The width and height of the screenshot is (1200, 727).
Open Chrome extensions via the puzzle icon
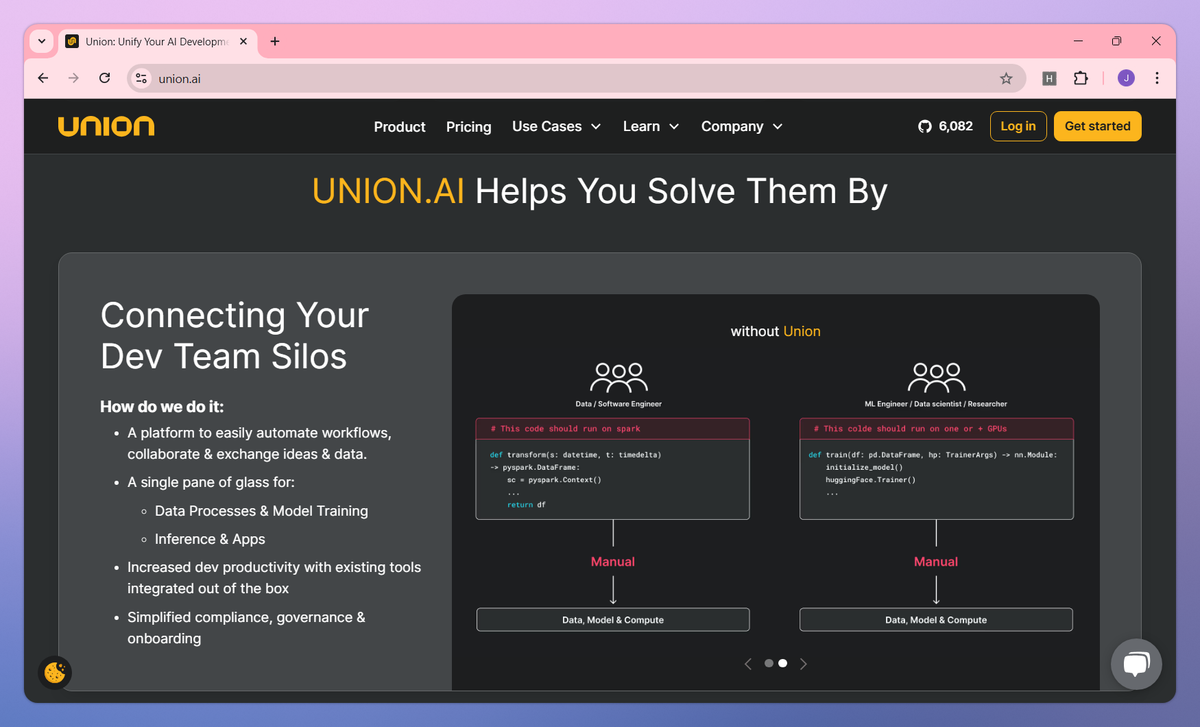(x=1081, y=77)
